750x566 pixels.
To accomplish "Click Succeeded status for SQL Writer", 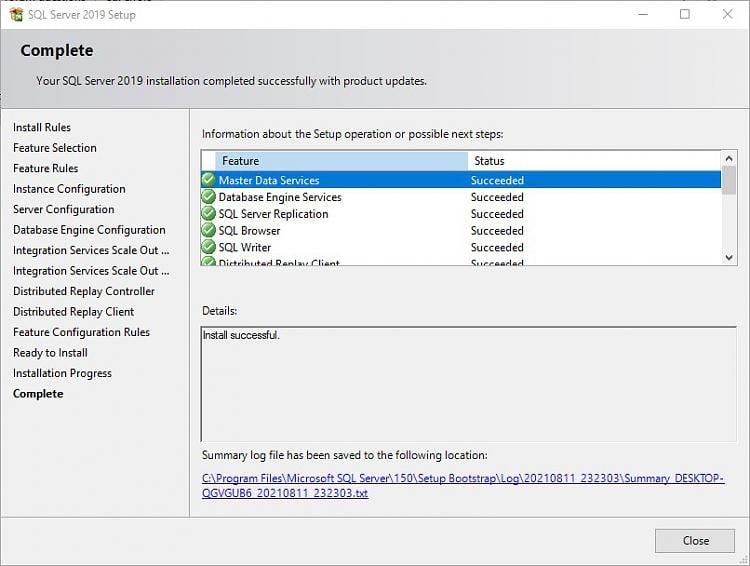I will (x=497, y=247).
